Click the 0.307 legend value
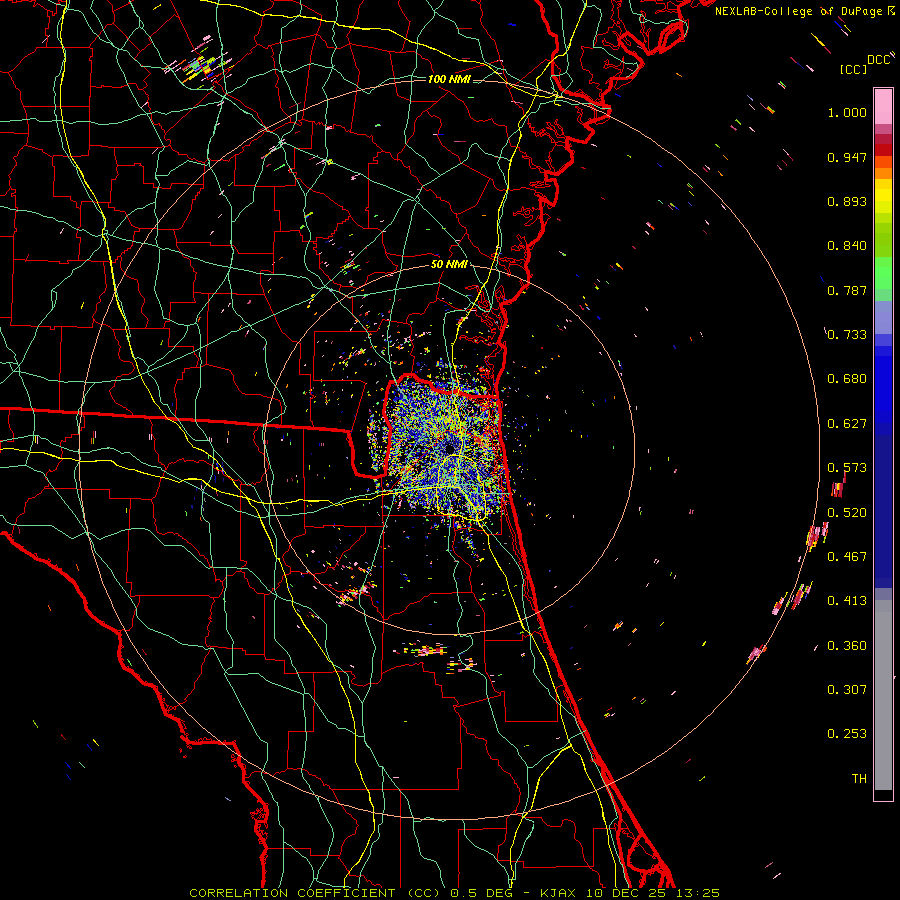Image resolution: width=900 pixels, height=900 pixels. (x=847, y=690)
